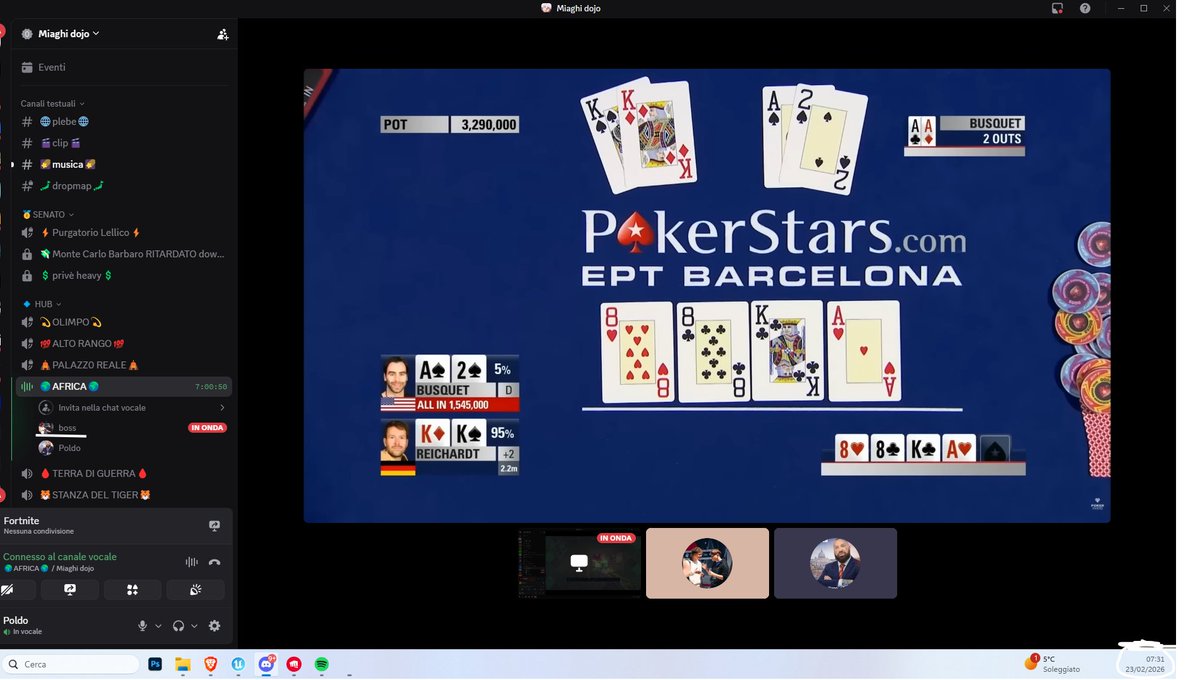Image resolution: width=1200 pixels, height=680 pixels.
Task: Disconnect from voice with the hang-up icon
Action: coord(214,562)
